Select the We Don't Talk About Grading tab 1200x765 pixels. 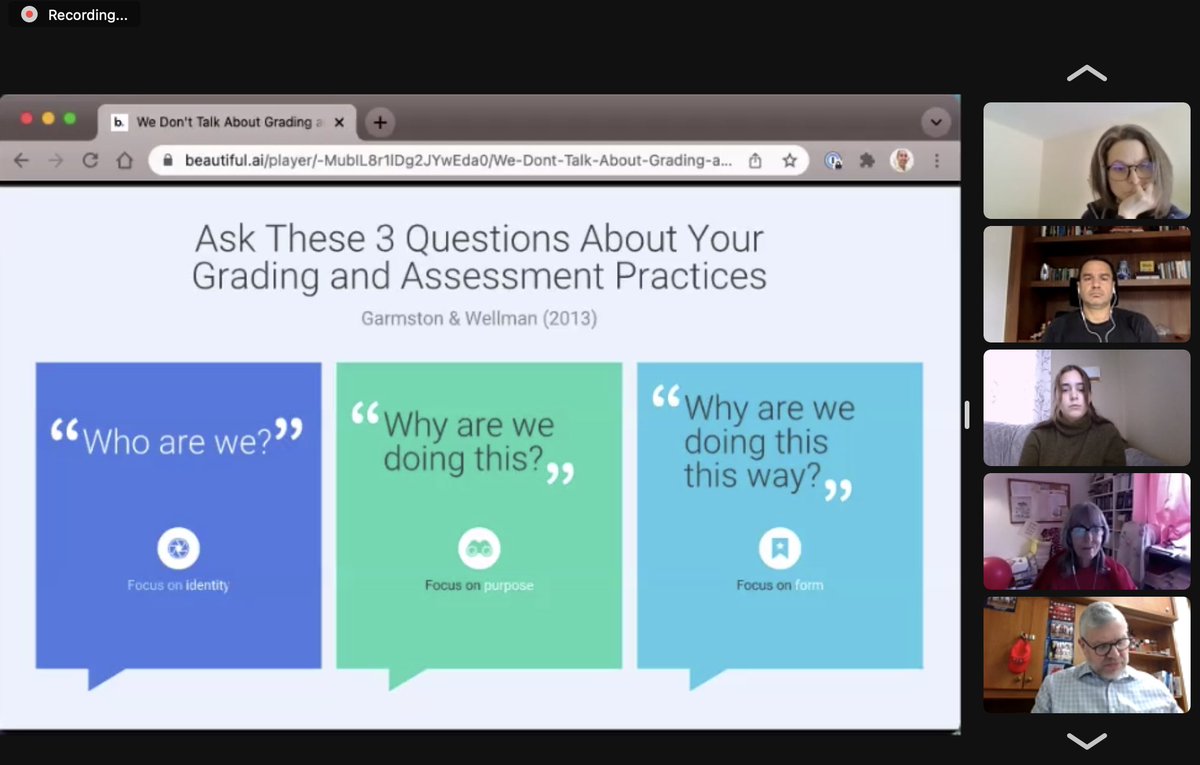(x=229, y=122)
